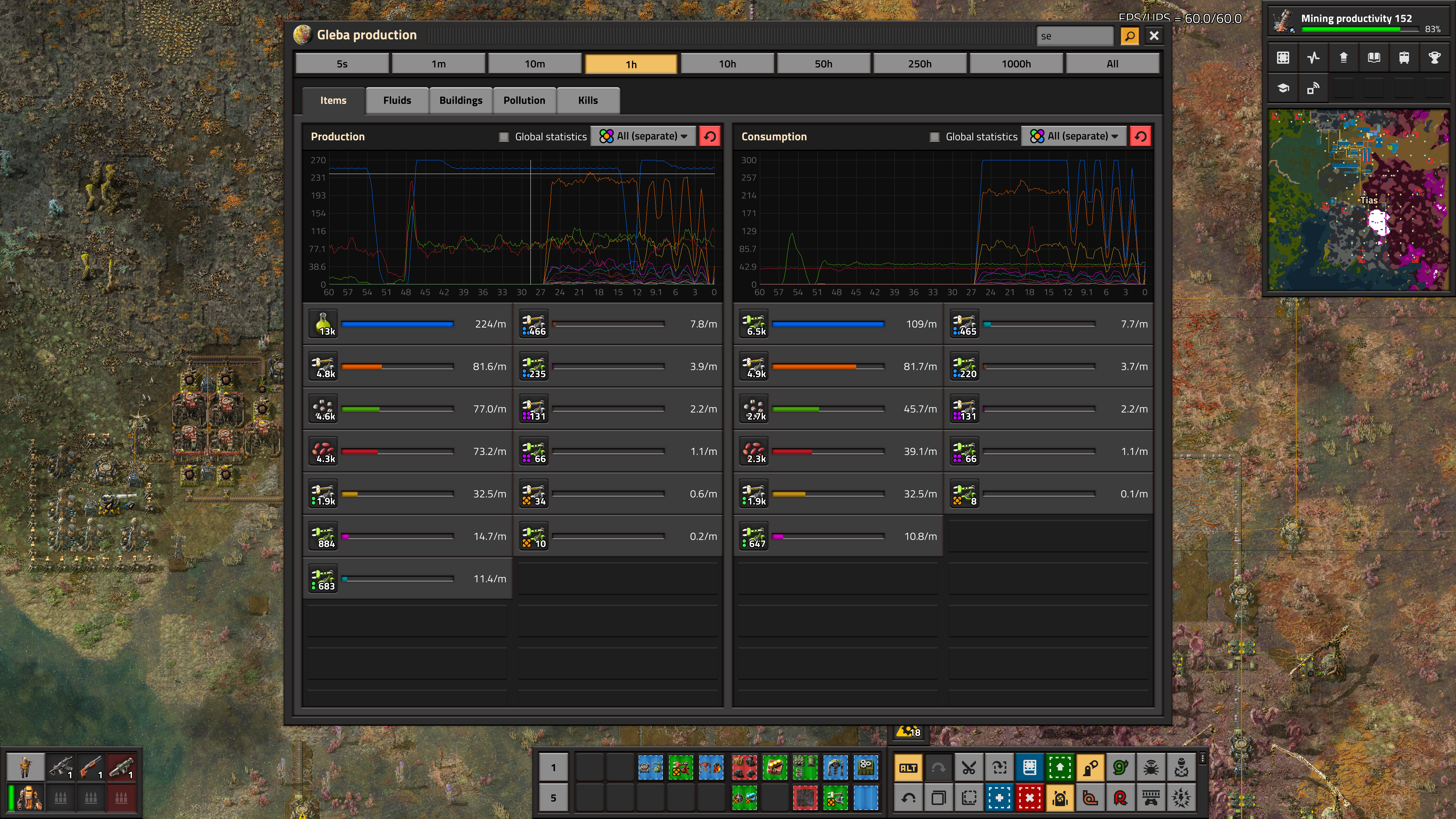
Task: Click the search field containing 'se'
Action: [1075, 36]
